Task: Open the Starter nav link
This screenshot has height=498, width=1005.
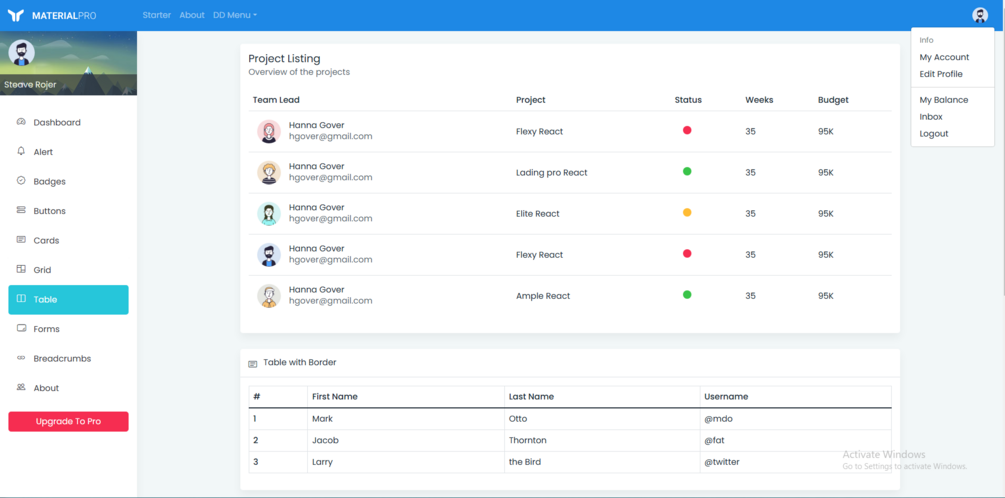Action: (156, 15)
